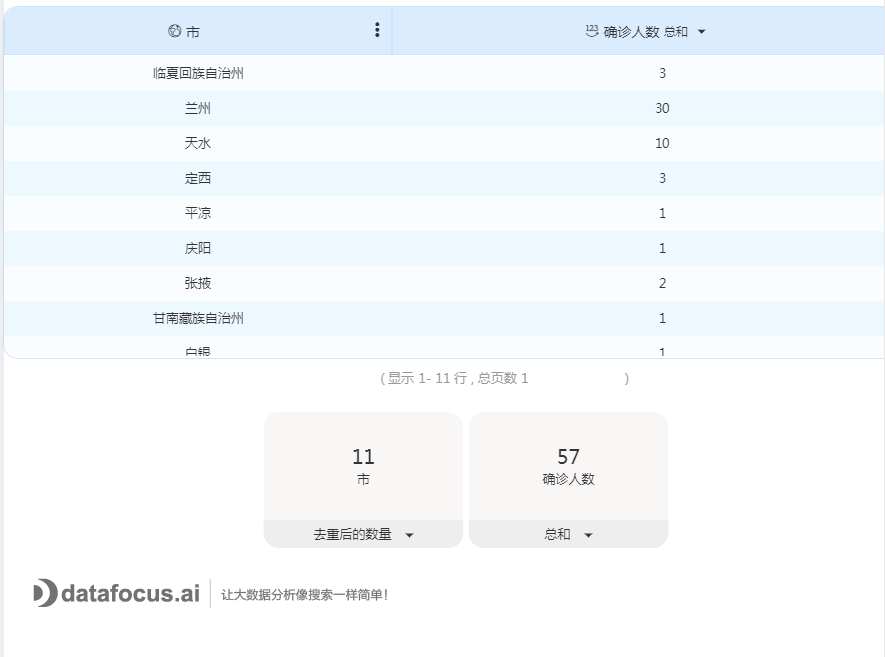Select the 定西 city cell

[198, 178]
